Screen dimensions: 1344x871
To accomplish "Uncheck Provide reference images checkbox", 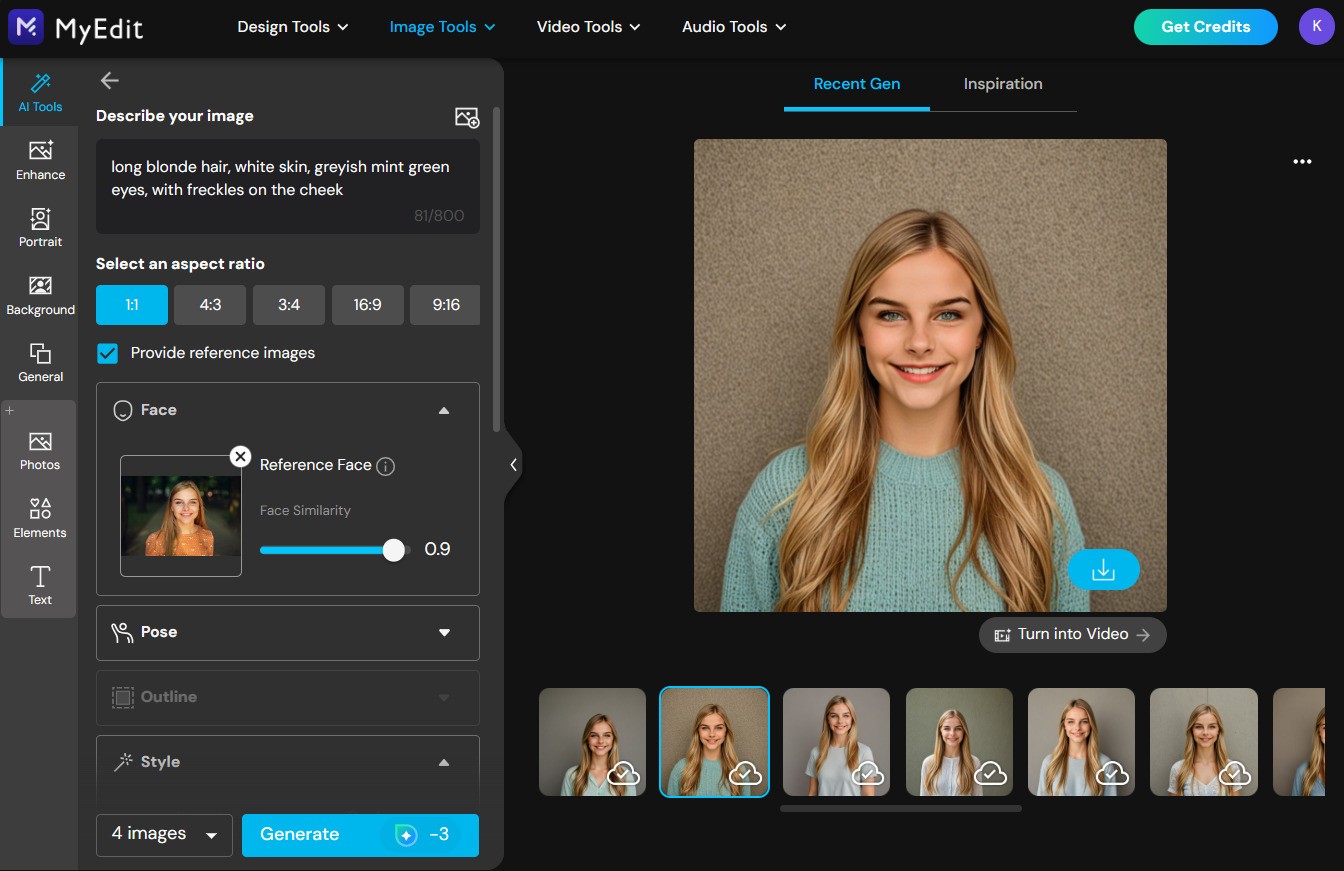I will (108, 353).
